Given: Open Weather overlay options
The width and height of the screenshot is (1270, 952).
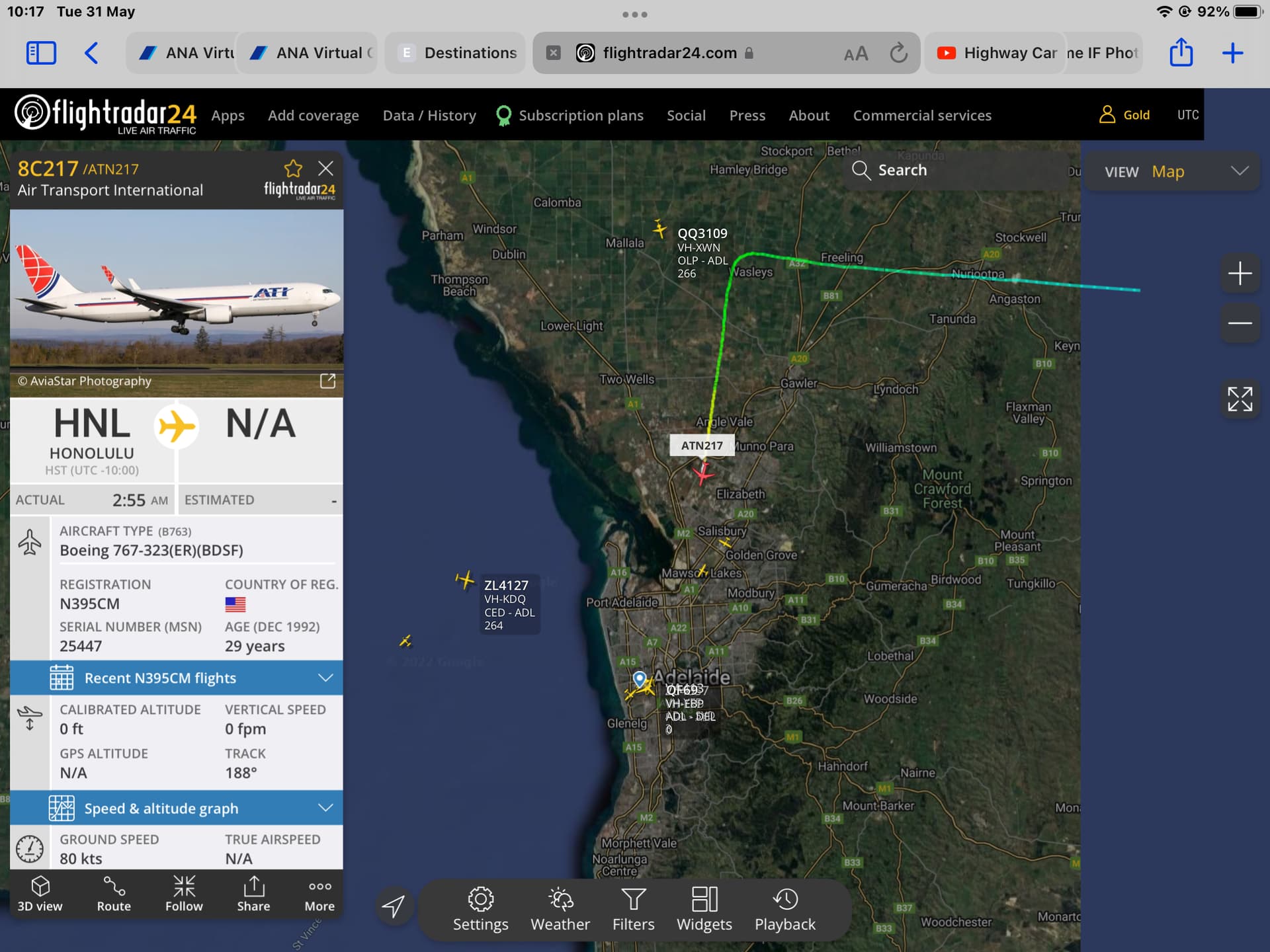Looking at the screenshot, I should click(x=560, y=910).
